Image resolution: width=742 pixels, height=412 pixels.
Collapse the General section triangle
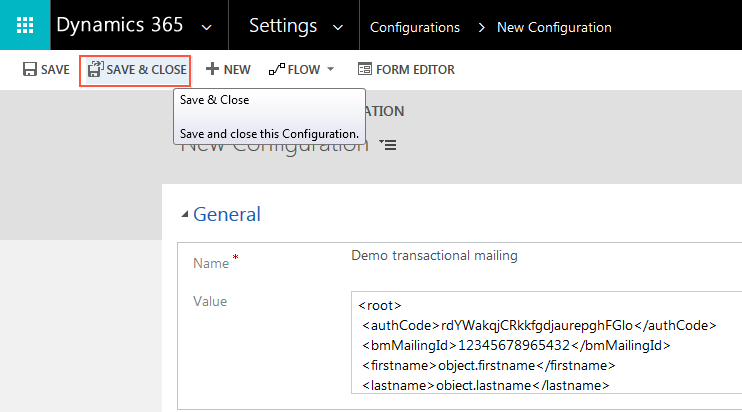pos(184,214)
